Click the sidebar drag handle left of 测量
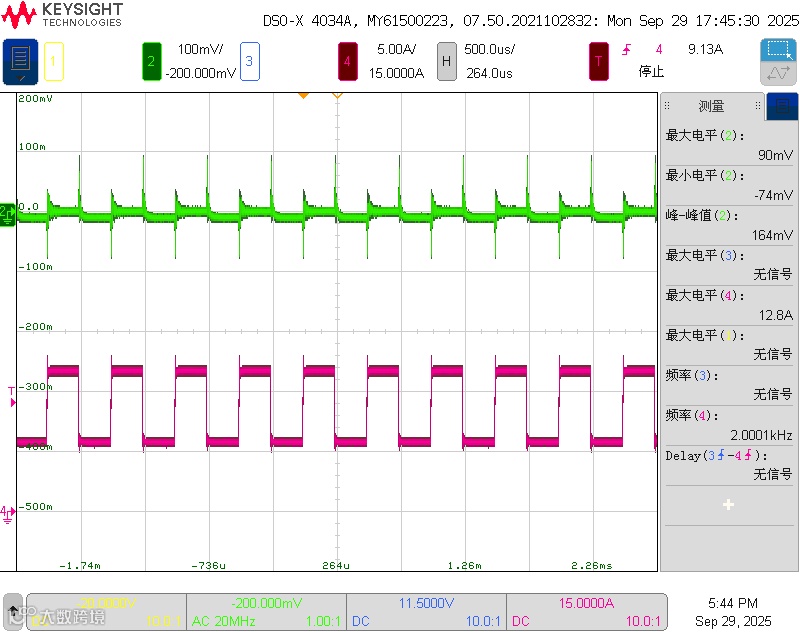 [x=667, y=106]
